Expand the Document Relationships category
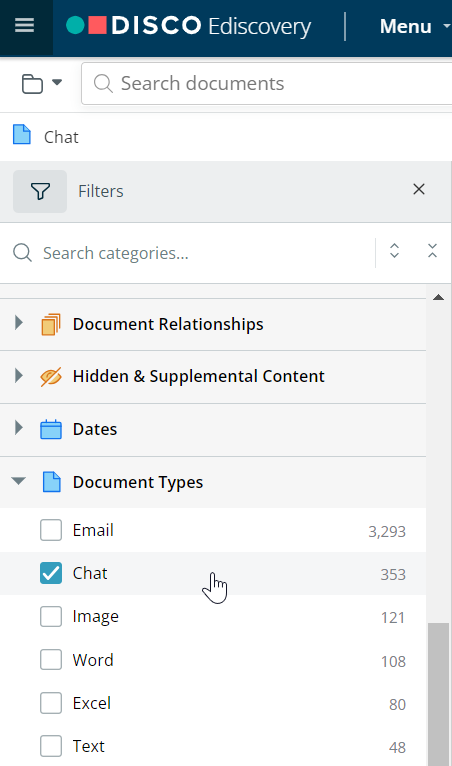Viewport: 452px width, 766px height. (x=19, y=322)
